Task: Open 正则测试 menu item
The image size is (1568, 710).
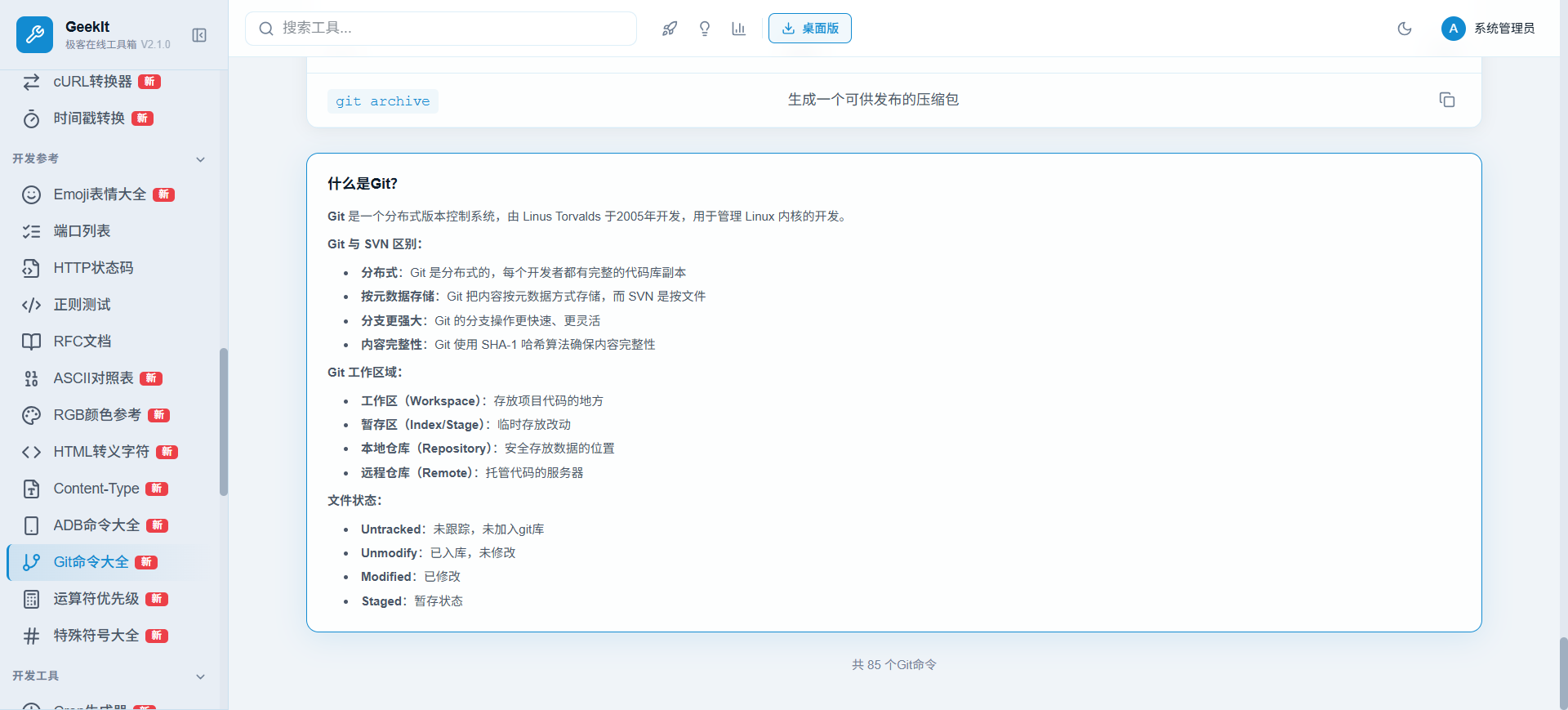Action: tap(109, 305)
